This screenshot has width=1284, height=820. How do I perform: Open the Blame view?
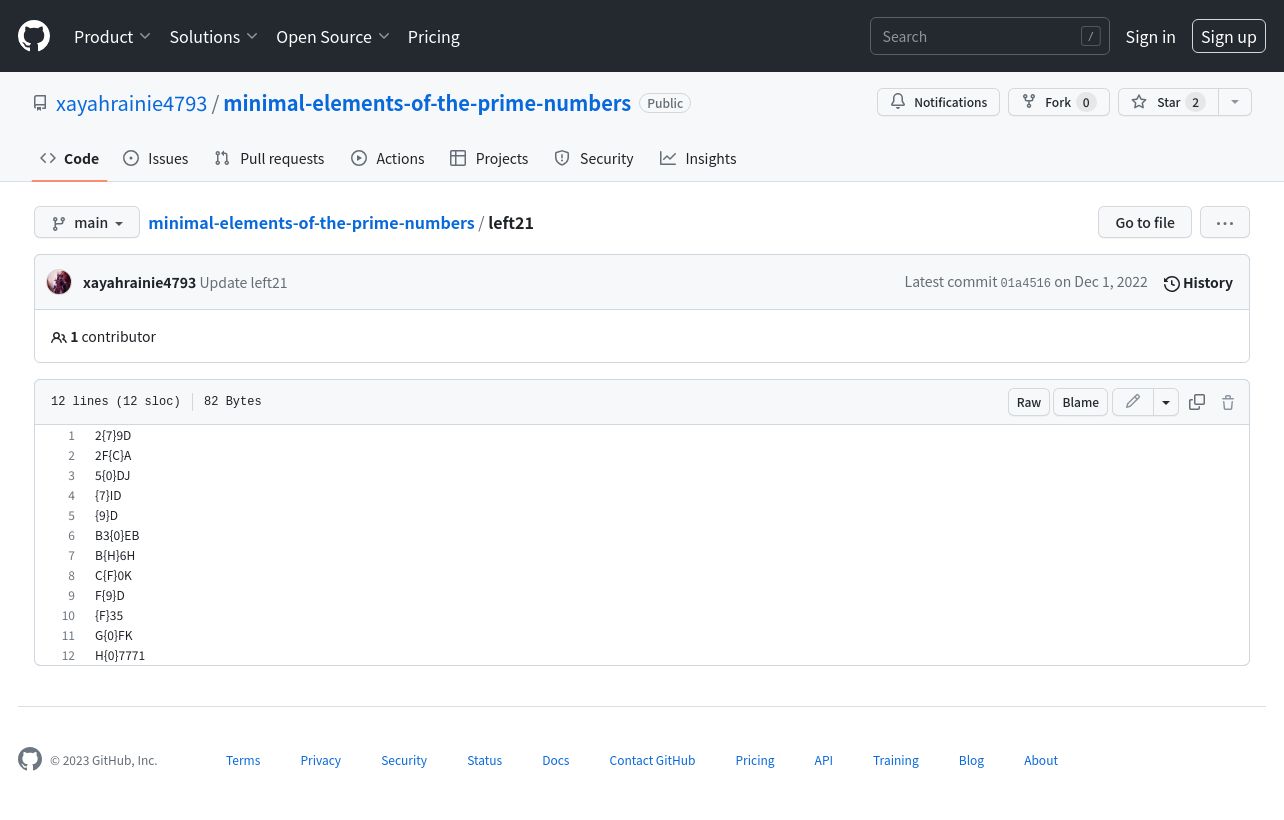pos(1080,402)
